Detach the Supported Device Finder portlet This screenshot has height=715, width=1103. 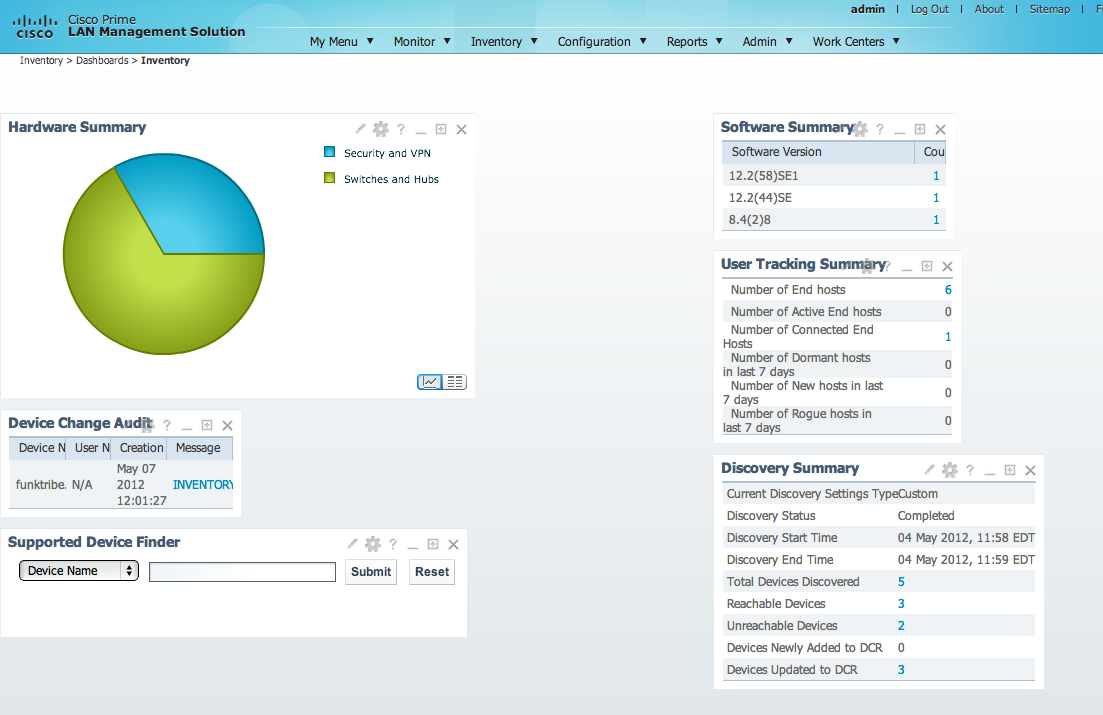coord(433,544)
